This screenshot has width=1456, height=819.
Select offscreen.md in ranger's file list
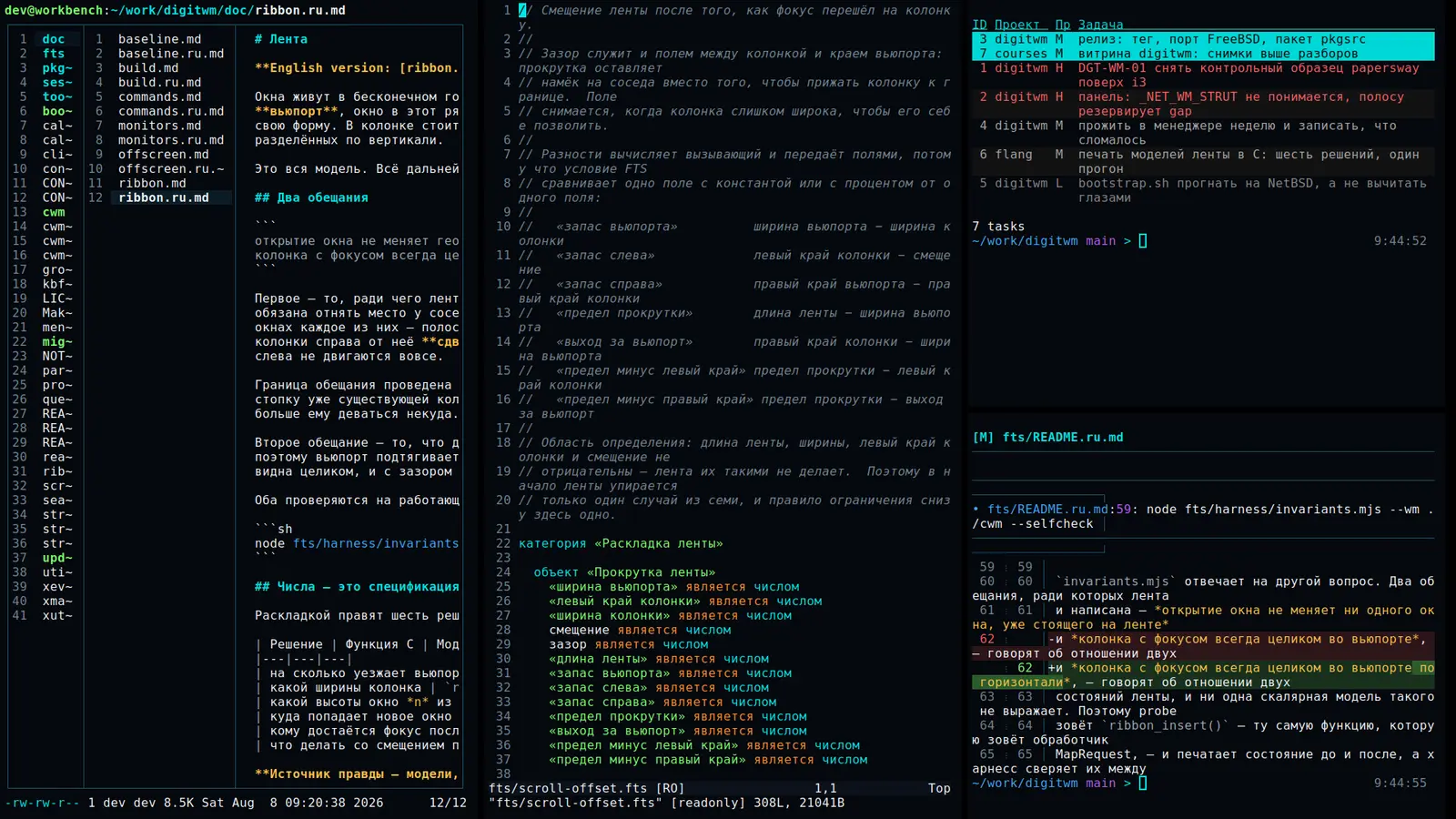click(x=164, y=155)
